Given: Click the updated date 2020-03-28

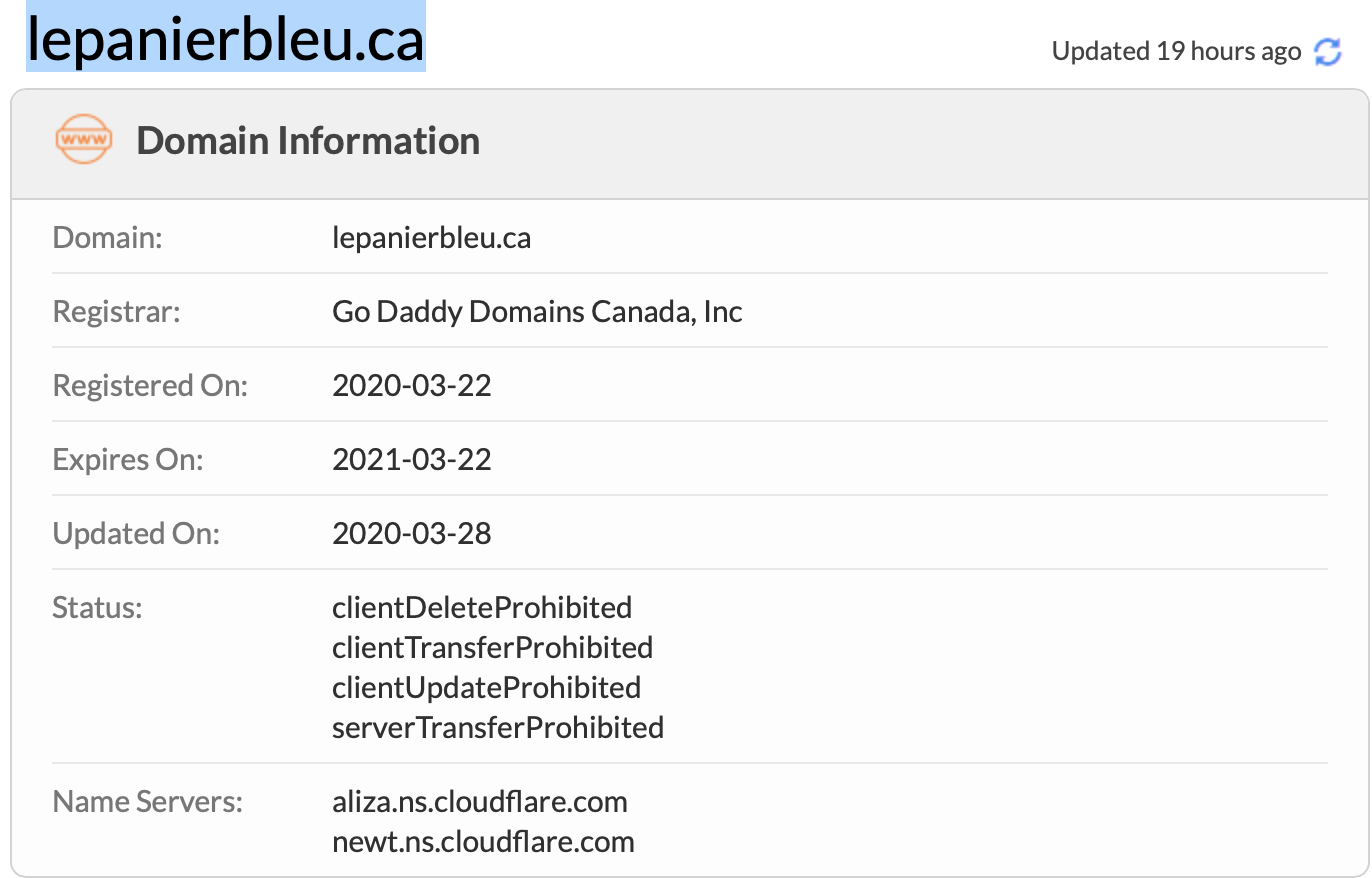Looking at the screenshot, I should click(412, 534).
